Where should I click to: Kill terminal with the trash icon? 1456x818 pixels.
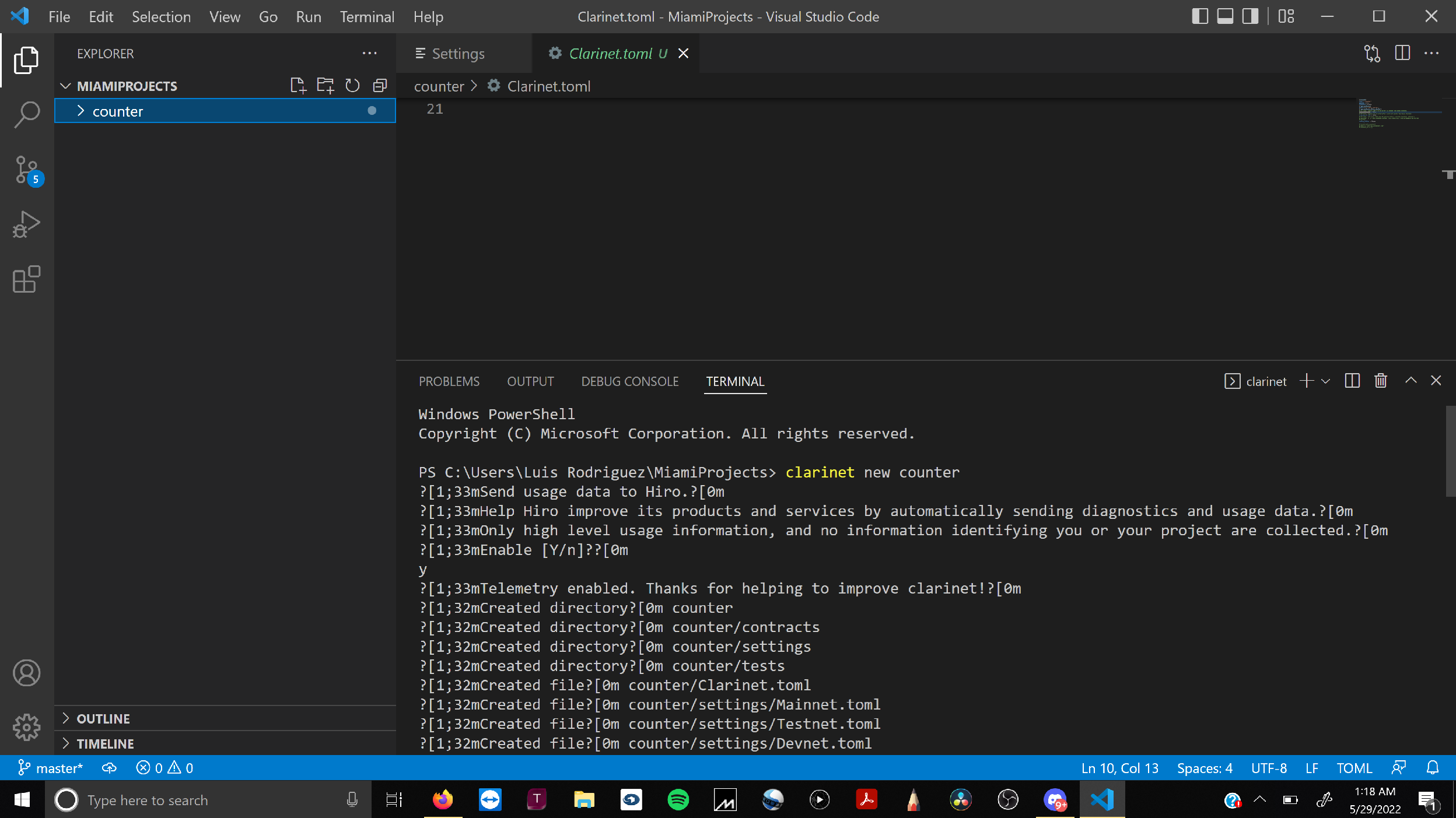tap(1380, 381)
